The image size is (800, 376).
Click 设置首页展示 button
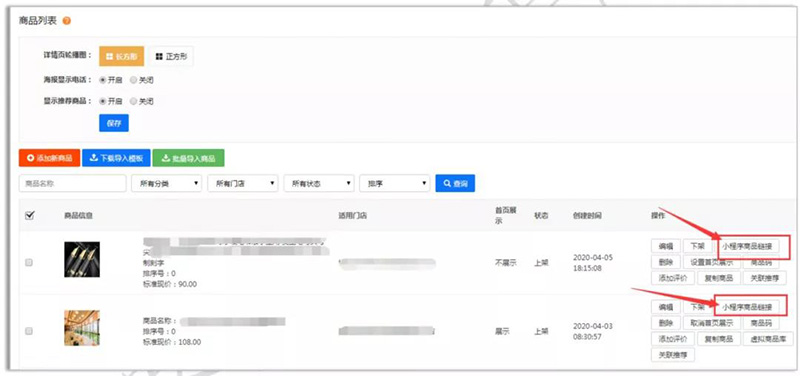pyautogui.click(x=712, y=262)
